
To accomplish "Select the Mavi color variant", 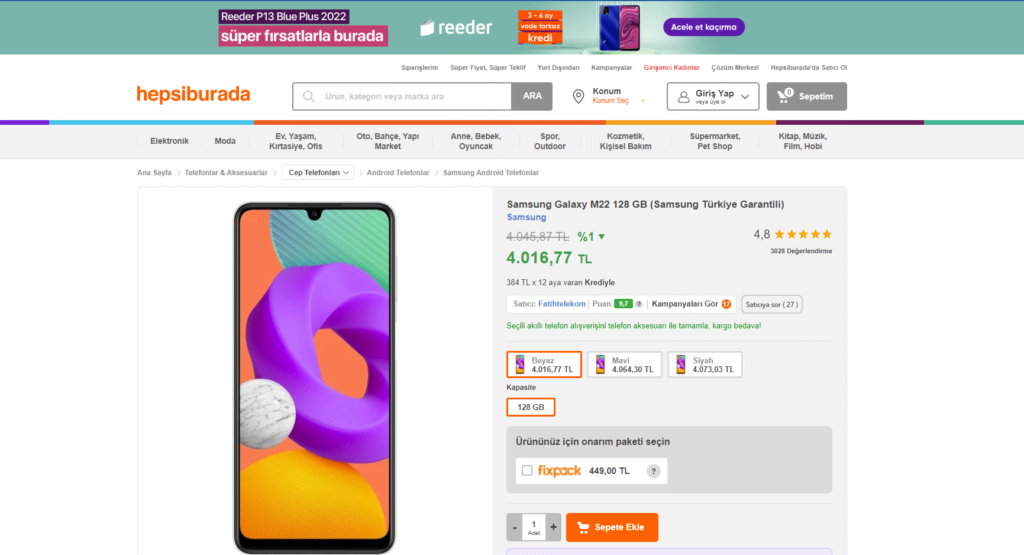I will point(624,365).
